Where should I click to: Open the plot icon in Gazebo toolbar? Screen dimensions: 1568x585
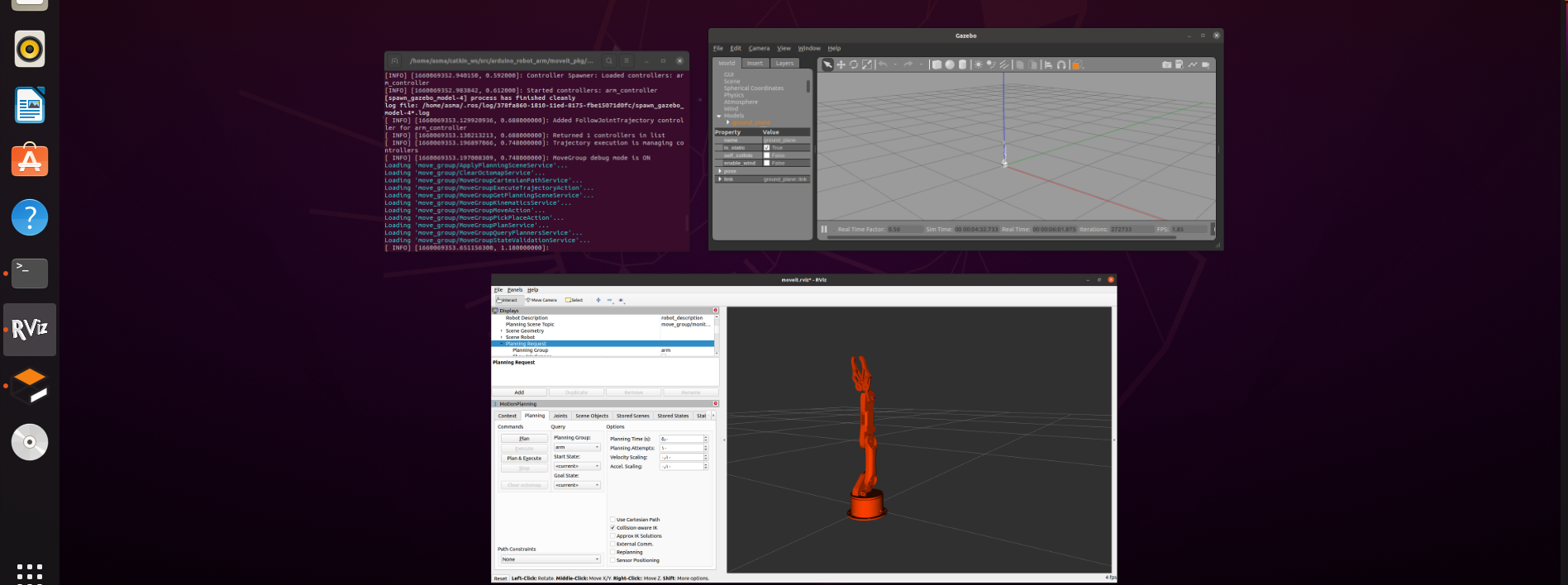[x=1193, y=64]
